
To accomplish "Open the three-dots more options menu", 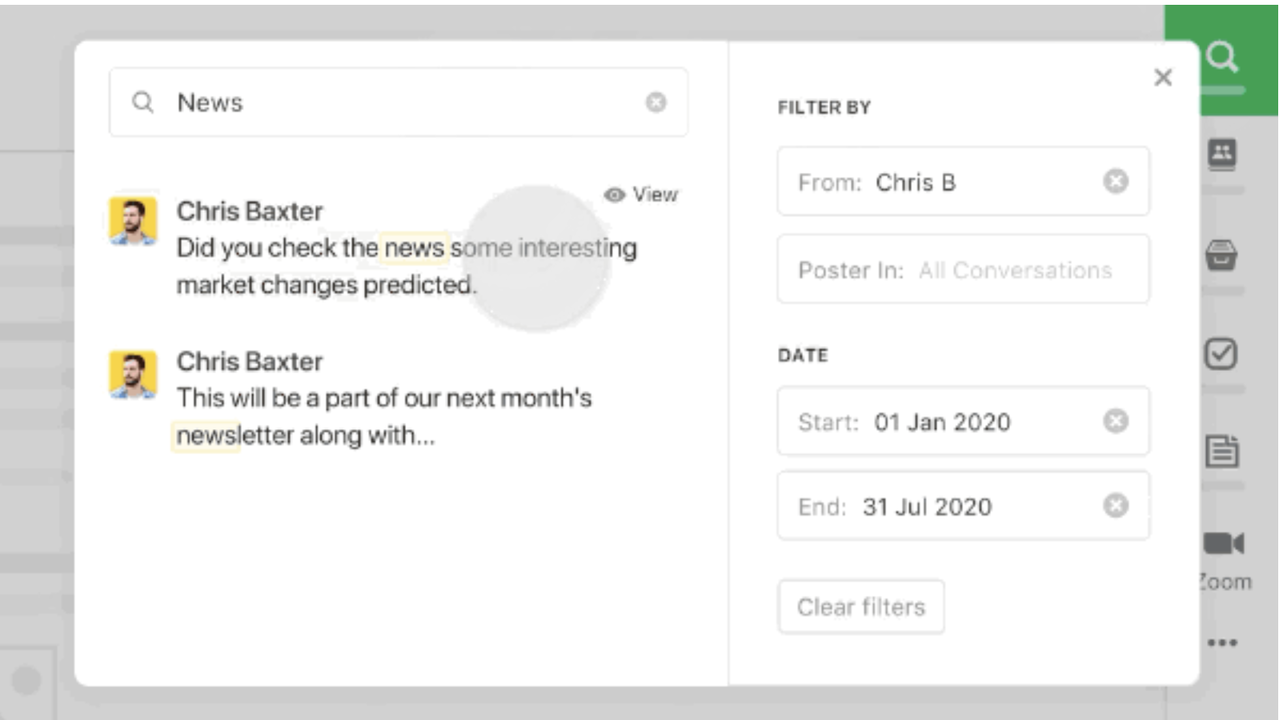I will click(1222, 643).
